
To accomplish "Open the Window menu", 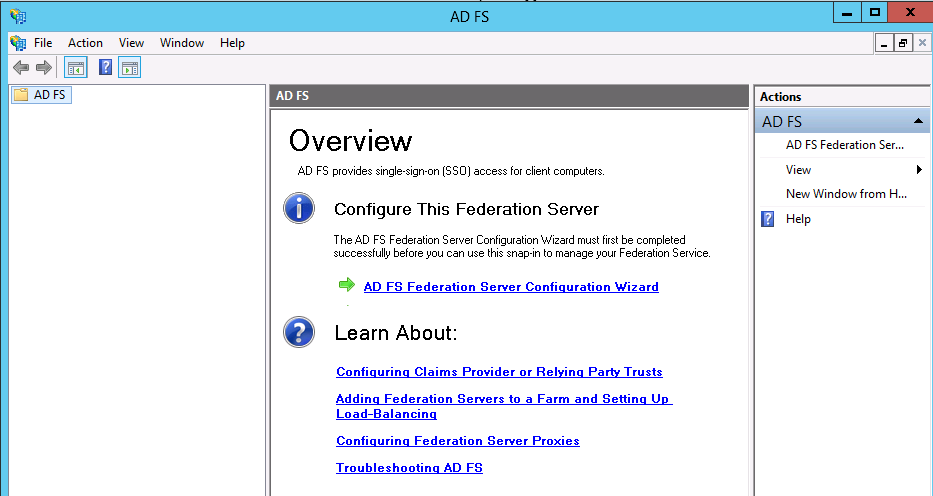I will pos(181,43).
